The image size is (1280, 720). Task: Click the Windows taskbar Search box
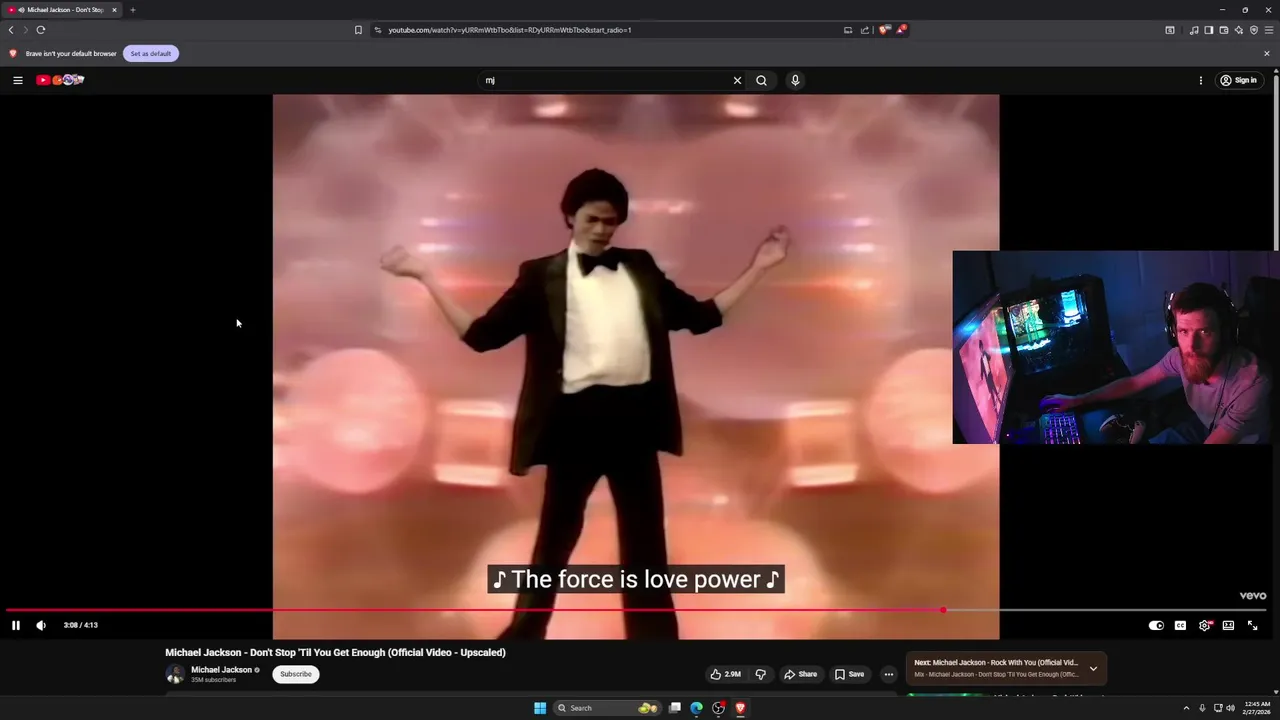(x=608, y=708)
